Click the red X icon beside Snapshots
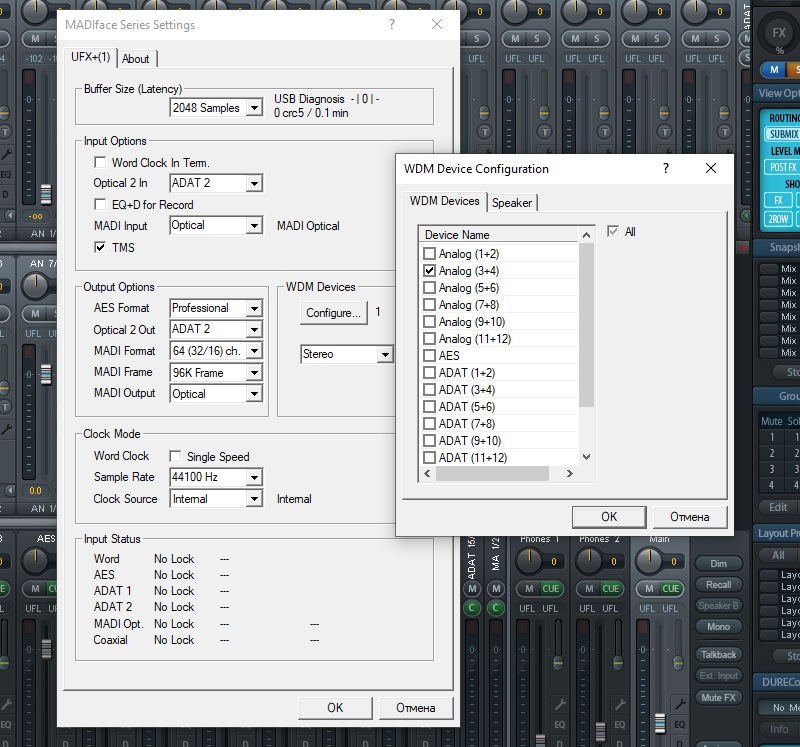800x747 pixels. 743,248
